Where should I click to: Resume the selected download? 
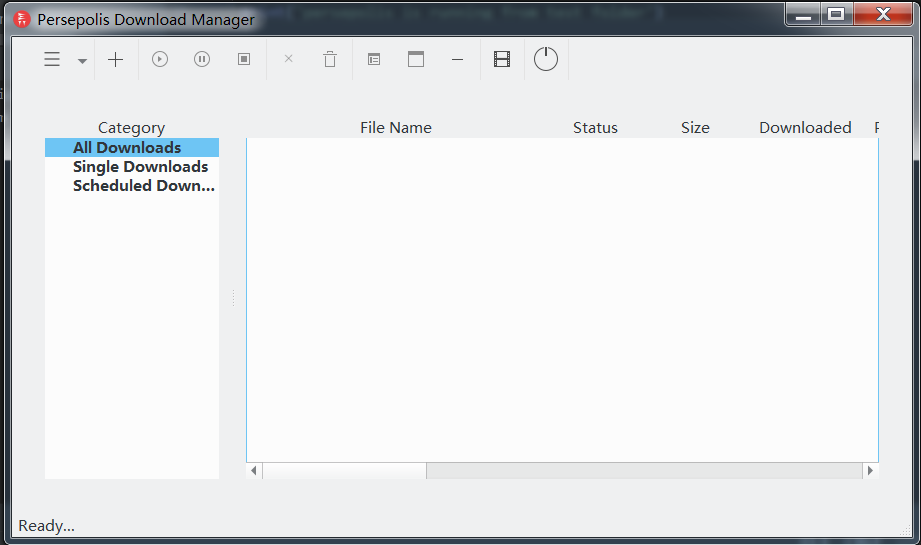point(160,60)
